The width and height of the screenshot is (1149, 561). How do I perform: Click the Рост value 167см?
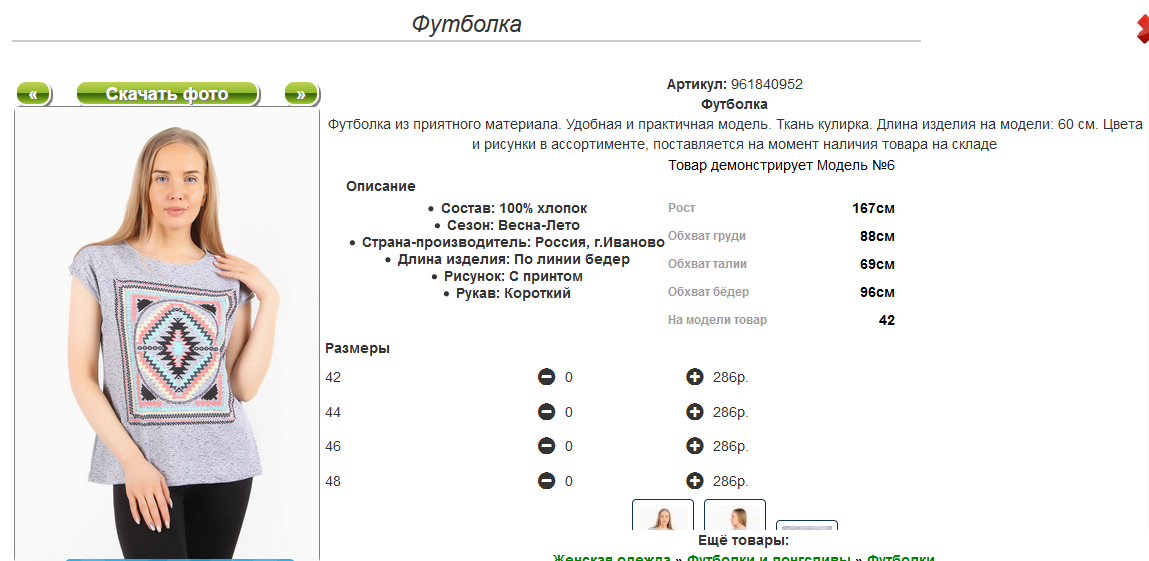pyautogui.click(x=873, y=209)
